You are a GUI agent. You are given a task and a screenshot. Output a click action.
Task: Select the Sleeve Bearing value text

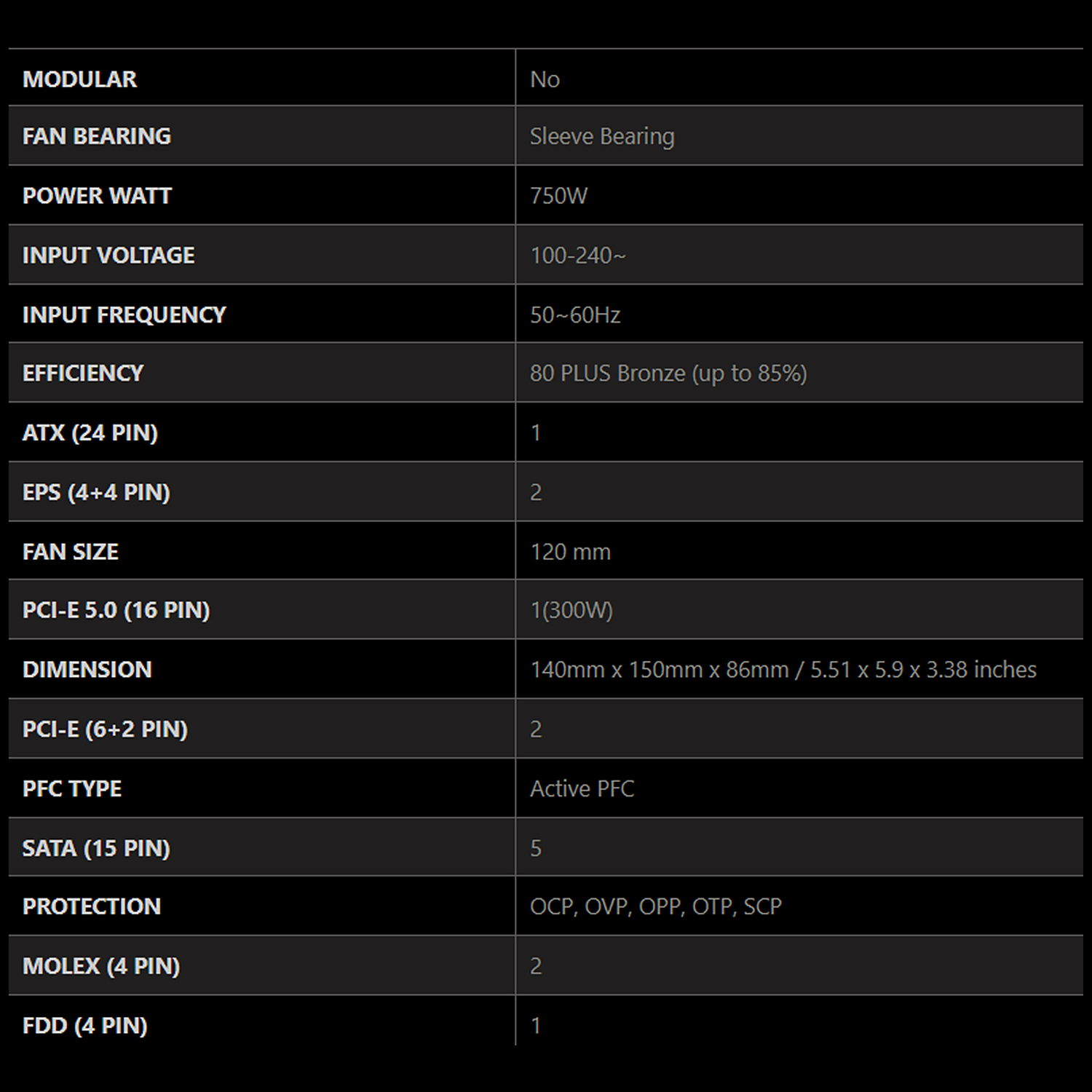(602, 136)
